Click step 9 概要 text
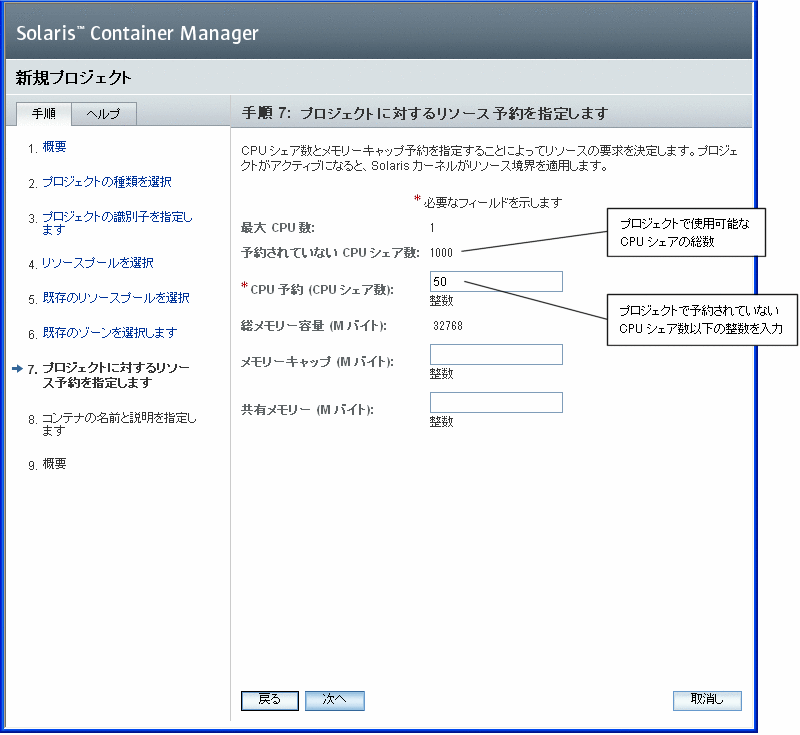Screen dimensions: 800x735 coord(54,464)
